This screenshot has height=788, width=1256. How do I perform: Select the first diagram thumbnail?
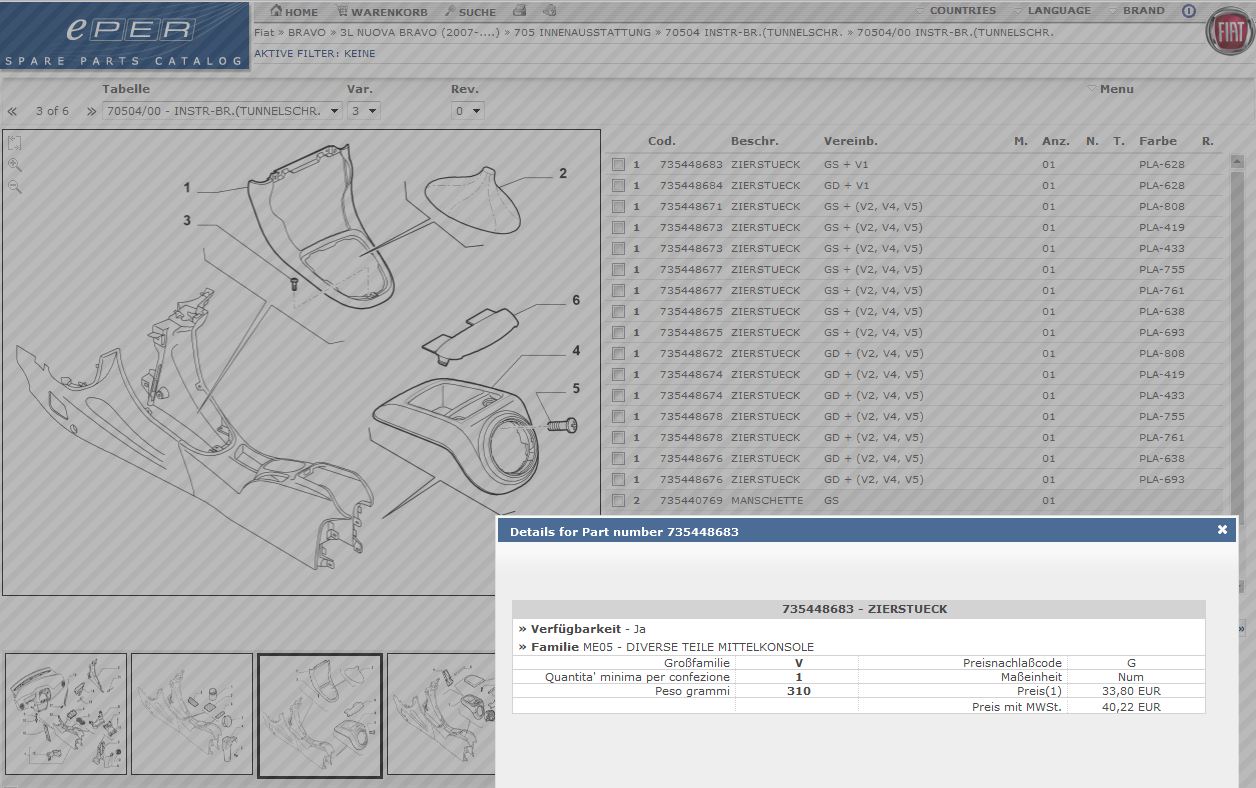click(66, 714)
